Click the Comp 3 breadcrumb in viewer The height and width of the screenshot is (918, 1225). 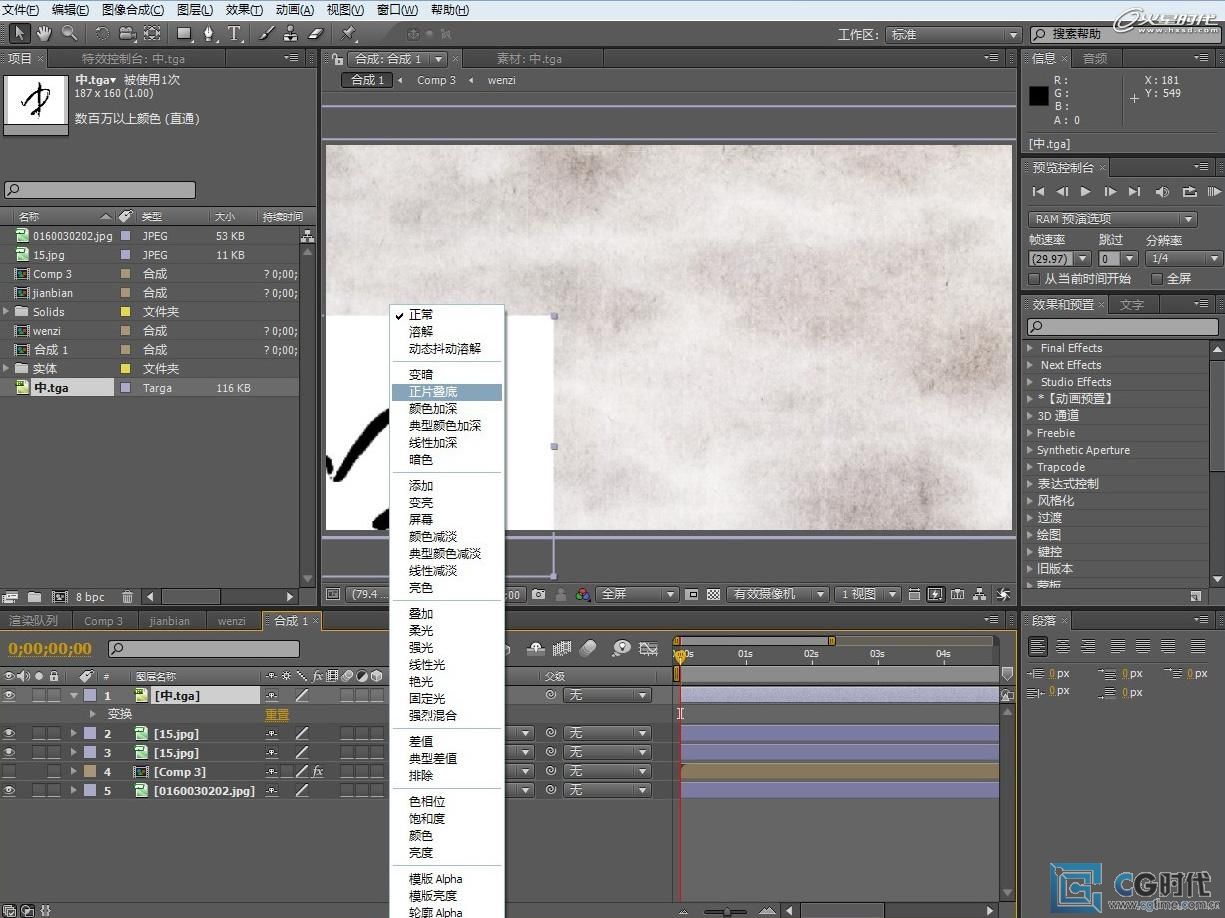coord(436,80)
